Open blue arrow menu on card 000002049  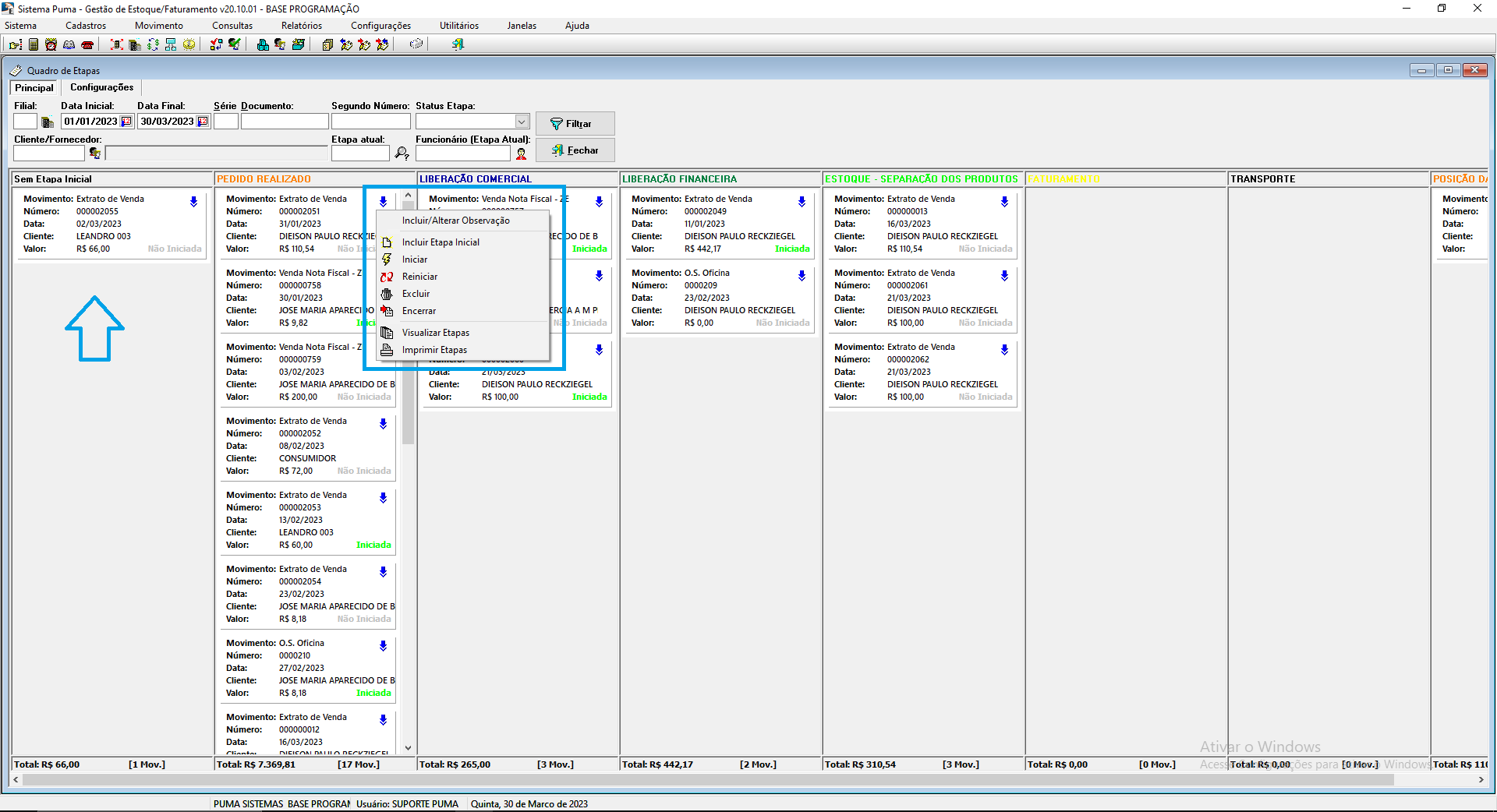[x=802, y=202]
